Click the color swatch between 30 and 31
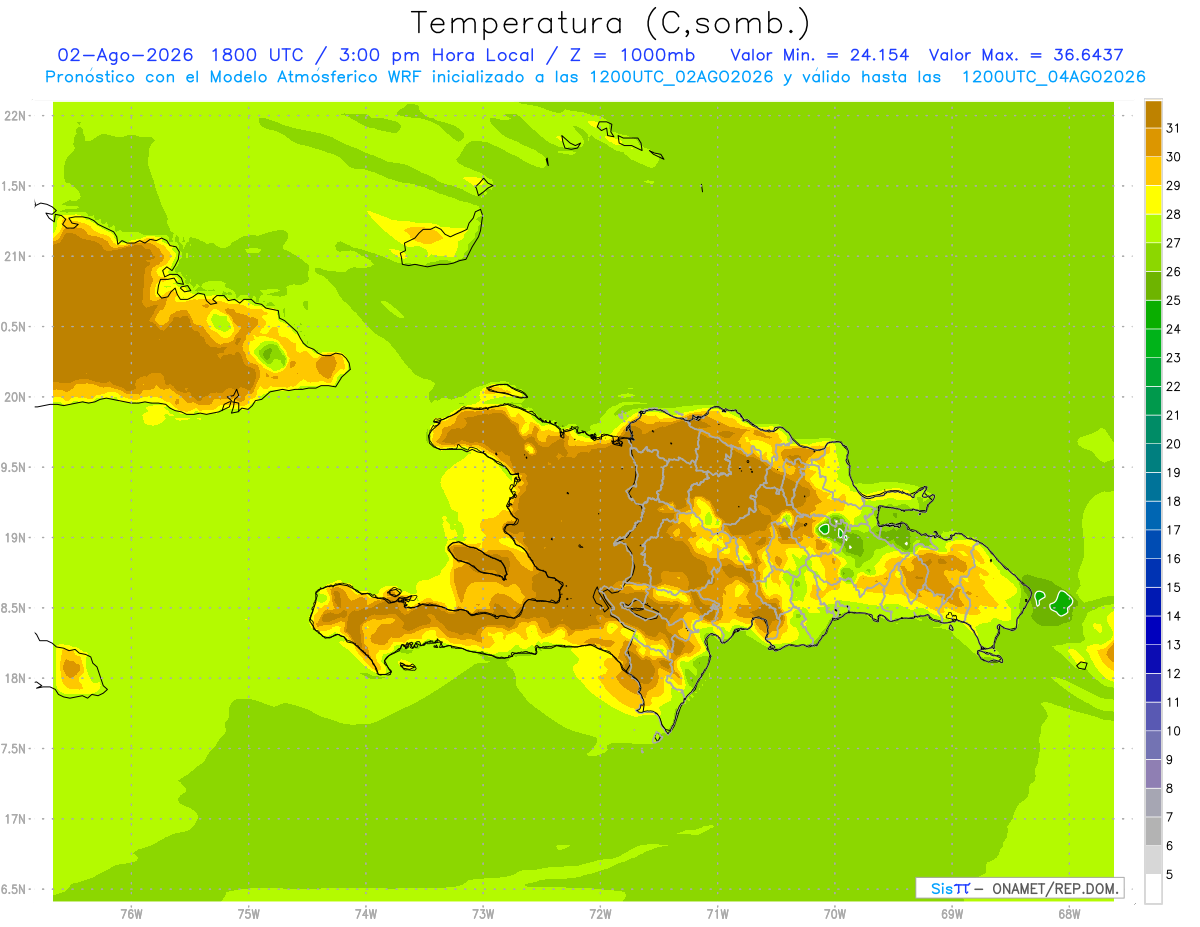Viewport: 1200px width, 927px height. click(1153, 142)
